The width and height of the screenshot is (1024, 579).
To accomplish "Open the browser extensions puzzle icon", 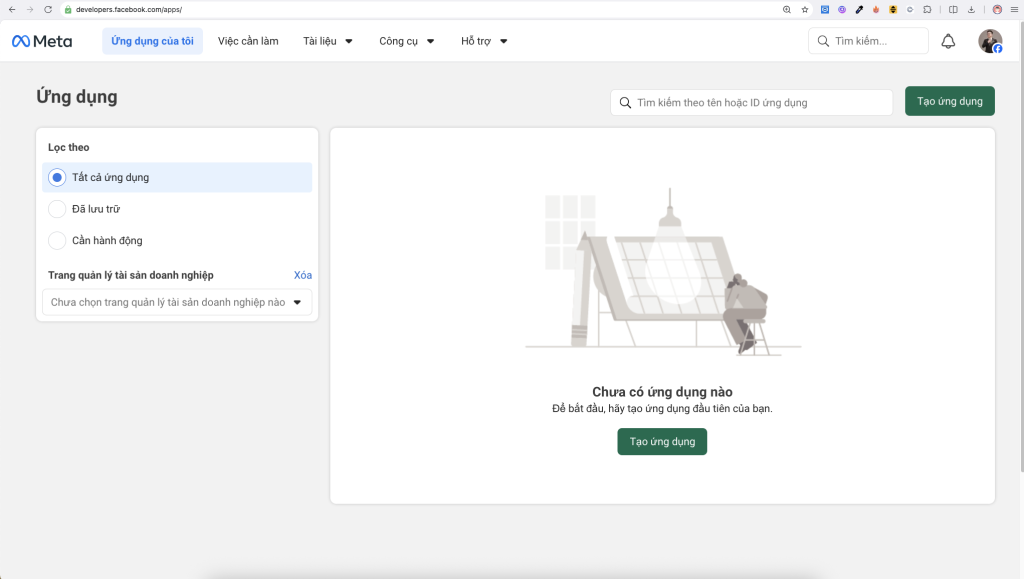I will pos(927,9).
